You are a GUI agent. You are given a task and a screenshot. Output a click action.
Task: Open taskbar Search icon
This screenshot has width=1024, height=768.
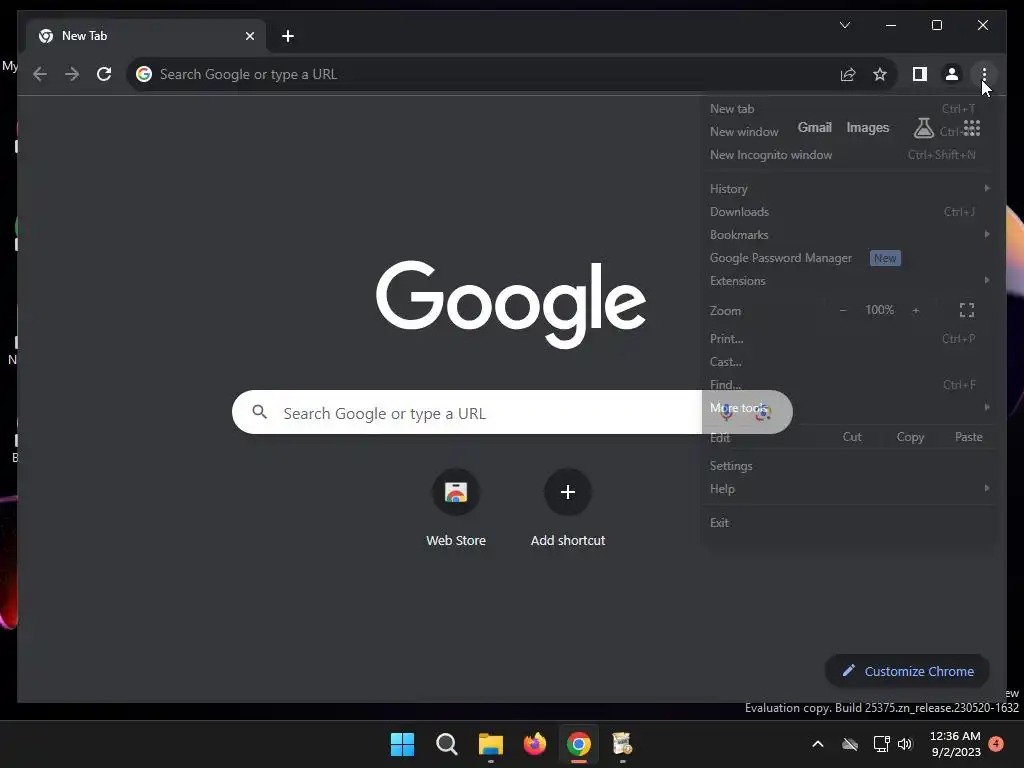[447, 744]
